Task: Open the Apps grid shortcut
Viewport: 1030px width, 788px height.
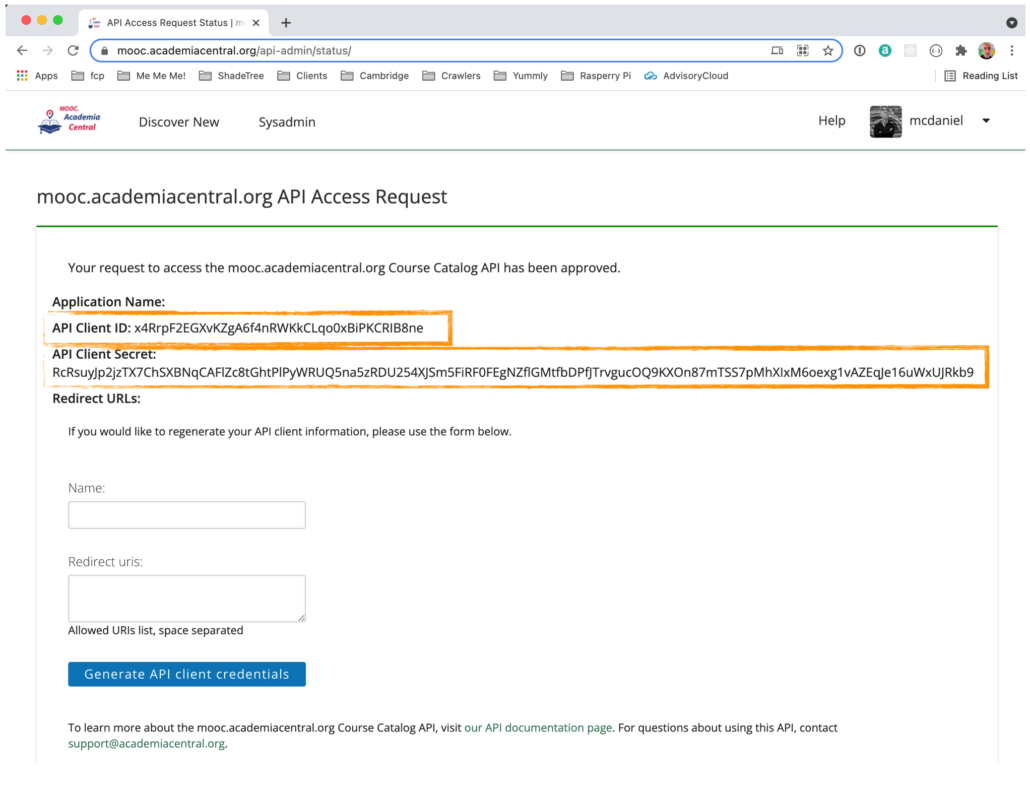Action: coord(37,76)
